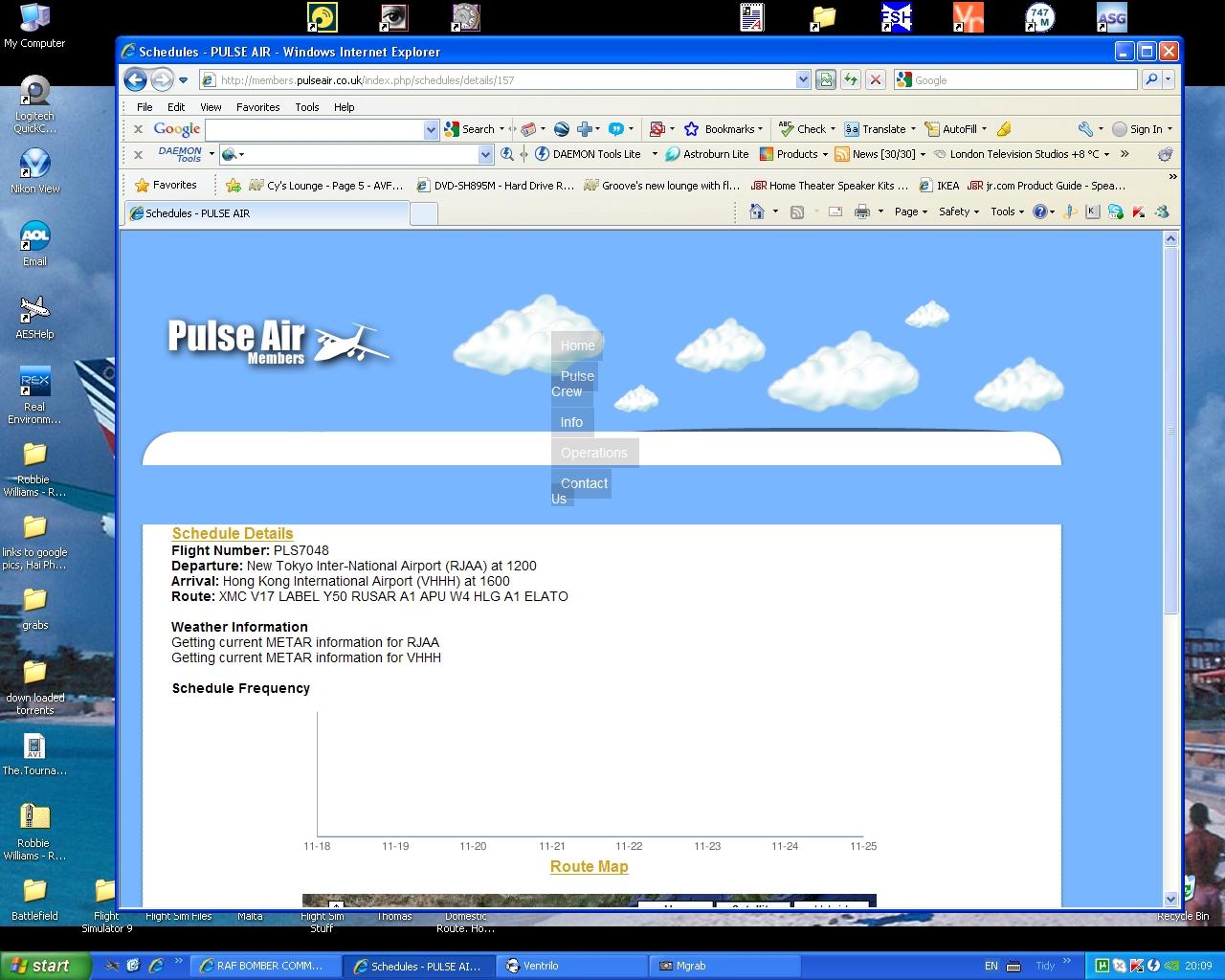Select the Schedules - PULSE AIR tab

click(x=265, y=213)
